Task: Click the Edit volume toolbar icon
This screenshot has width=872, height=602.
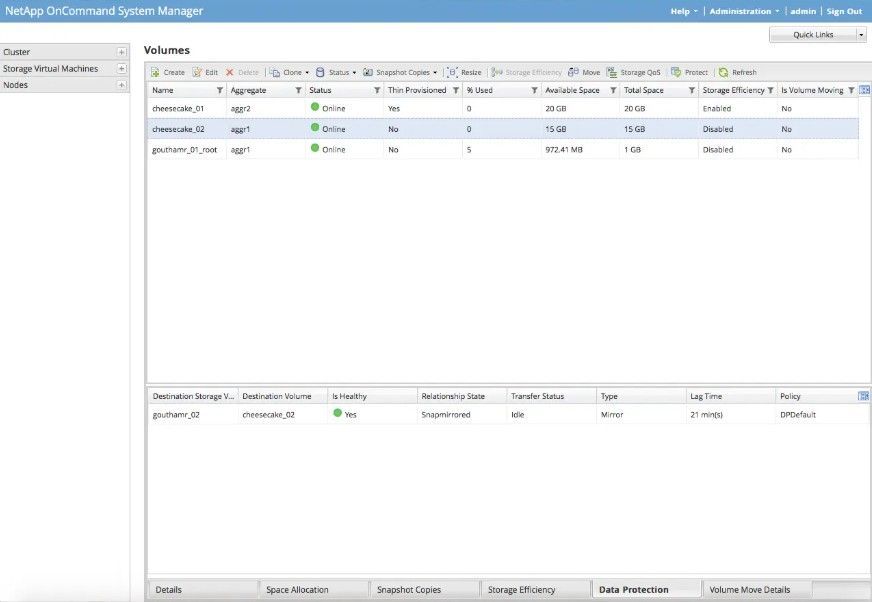Action: pyautogui.click(x=197, y=73)
